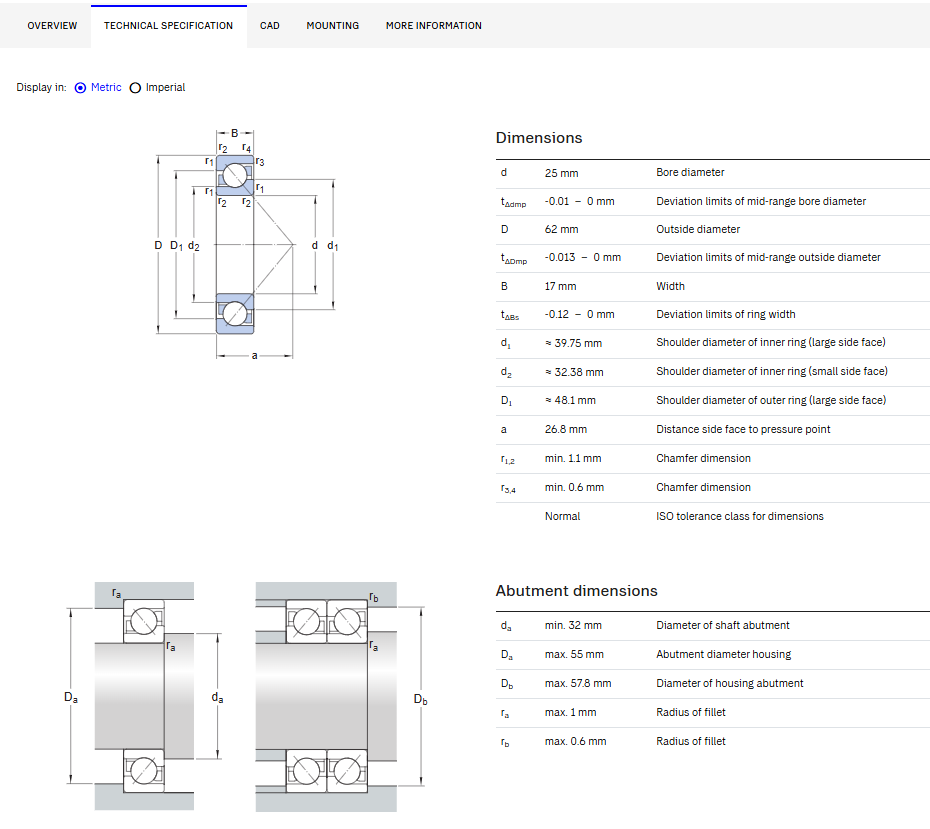
Task: Click the bearing cross-section dimension drawing
Action: point(246,244)
